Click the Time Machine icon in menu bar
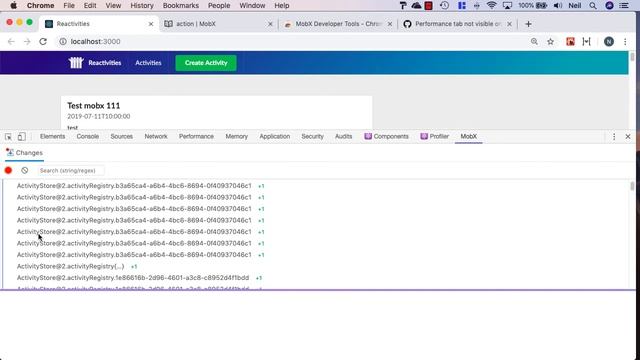The image size is (640, 360). click(444, 5)
